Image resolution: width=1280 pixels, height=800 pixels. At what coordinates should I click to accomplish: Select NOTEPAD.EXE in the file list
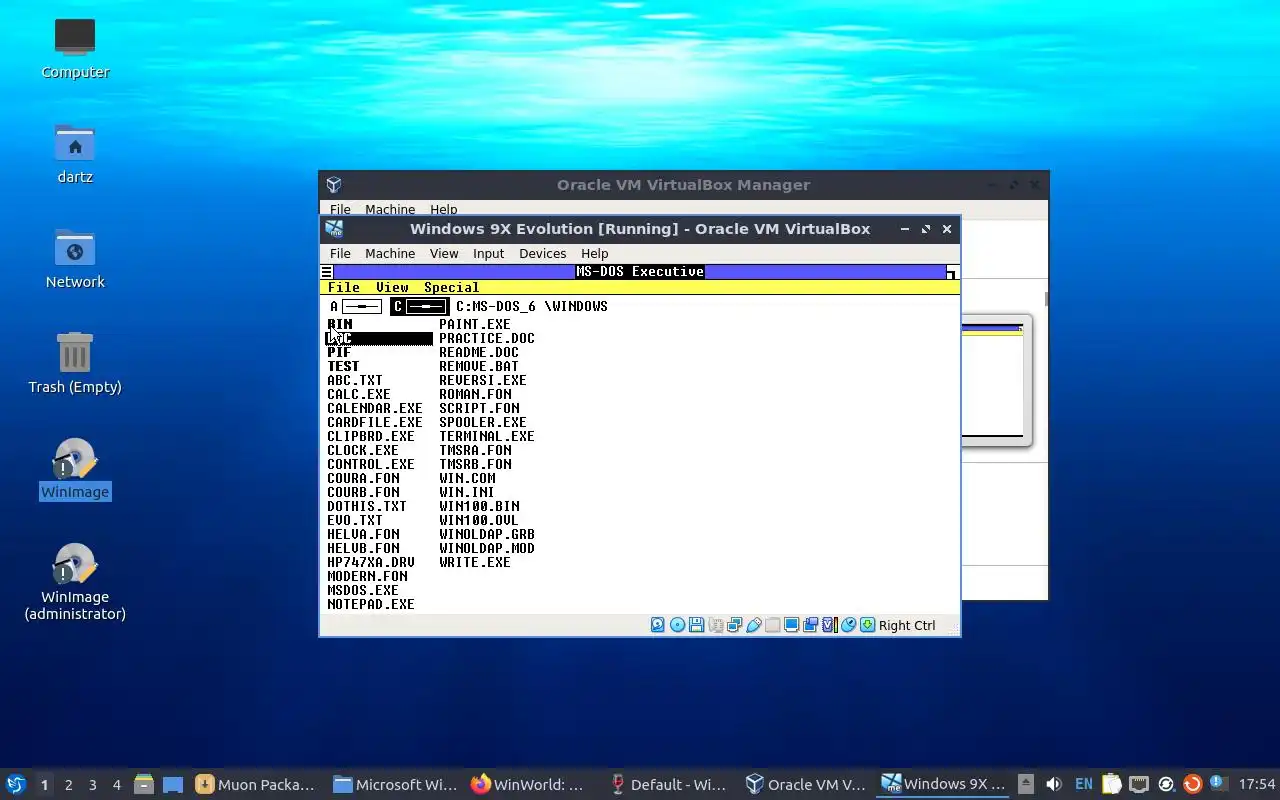point(371,604)
